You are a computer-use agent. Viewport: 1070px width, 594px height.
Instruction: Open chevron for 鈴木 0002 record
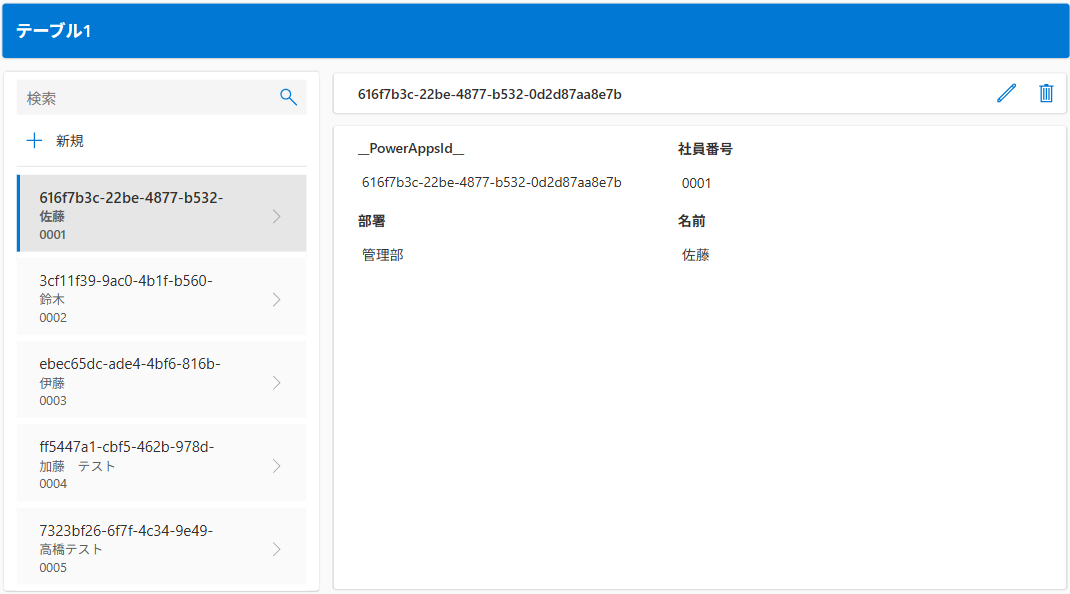[x=276, y=300]
